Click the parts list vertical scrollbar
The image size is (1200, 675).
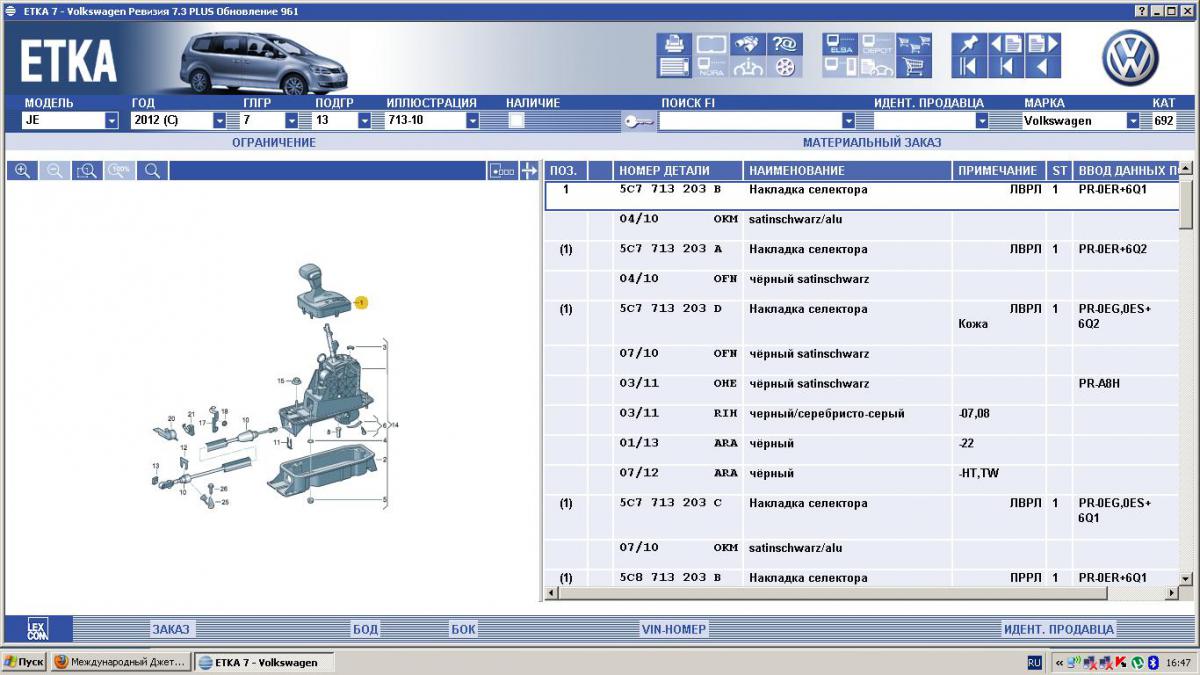tap(1186, 375)
